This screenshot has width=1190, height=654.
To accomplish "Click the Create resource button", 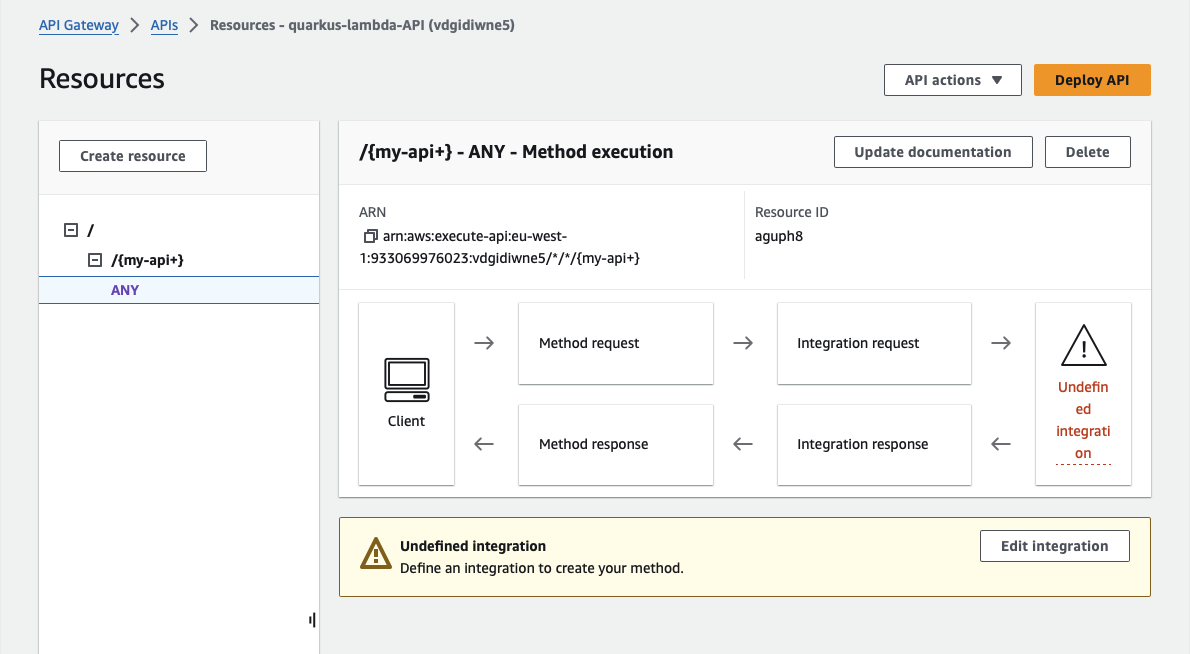I will click(132, 156).
